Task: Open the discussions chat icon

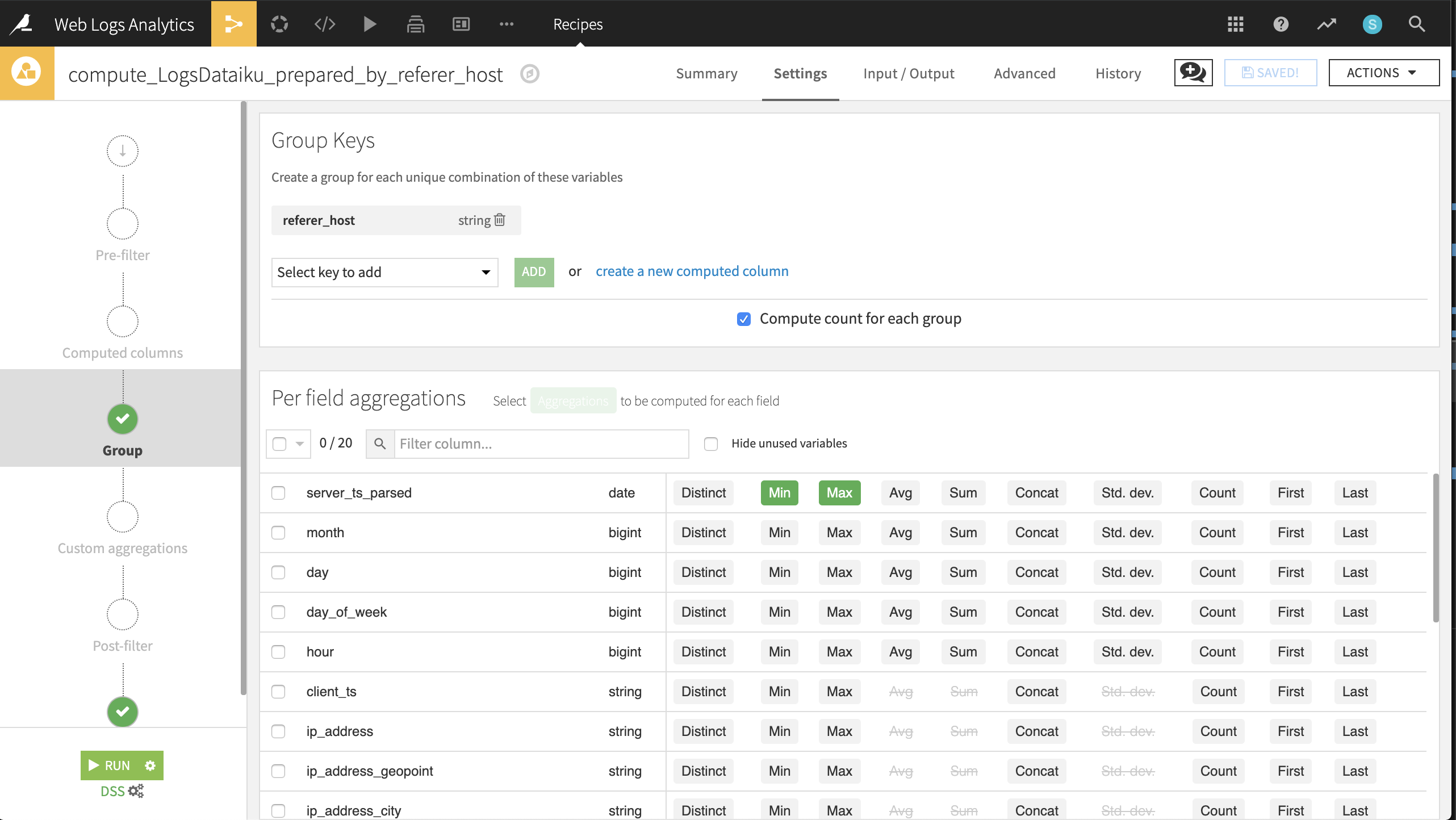Action: [x=1193, y=73]
